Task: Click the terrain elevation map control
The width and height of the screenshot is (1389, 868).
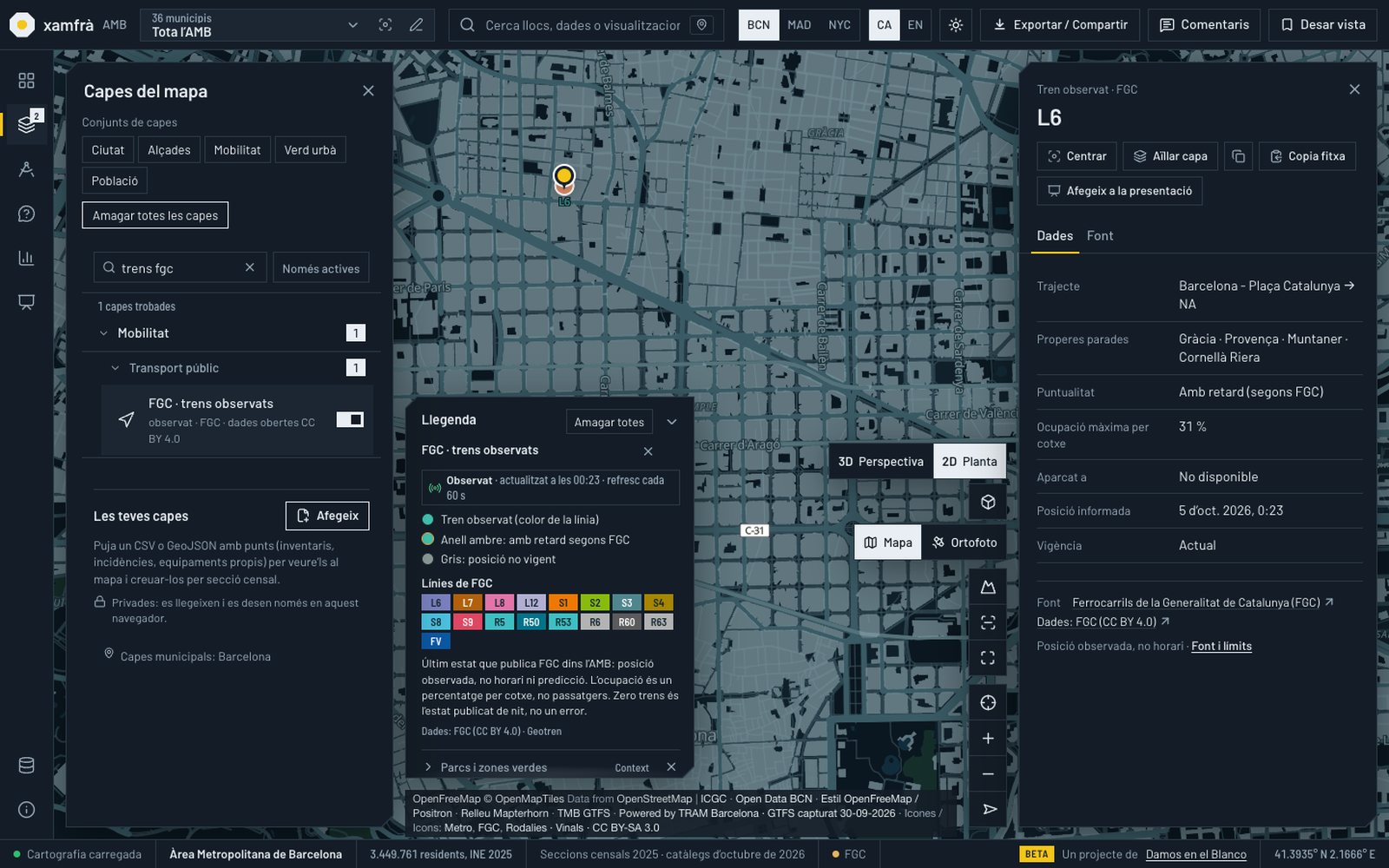Action: point(988,588)
